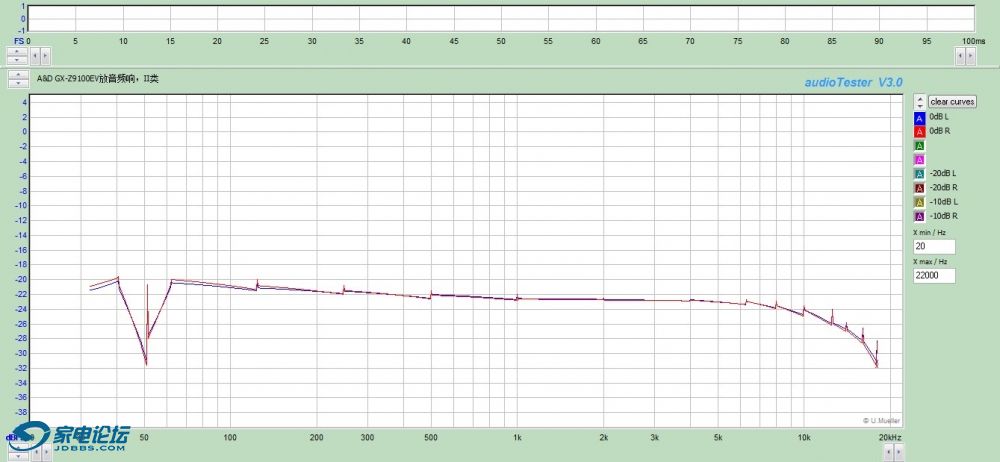Click the 0dB R curve label
This screenshot has width=1000, height=462.
click(x=940, y=131)
